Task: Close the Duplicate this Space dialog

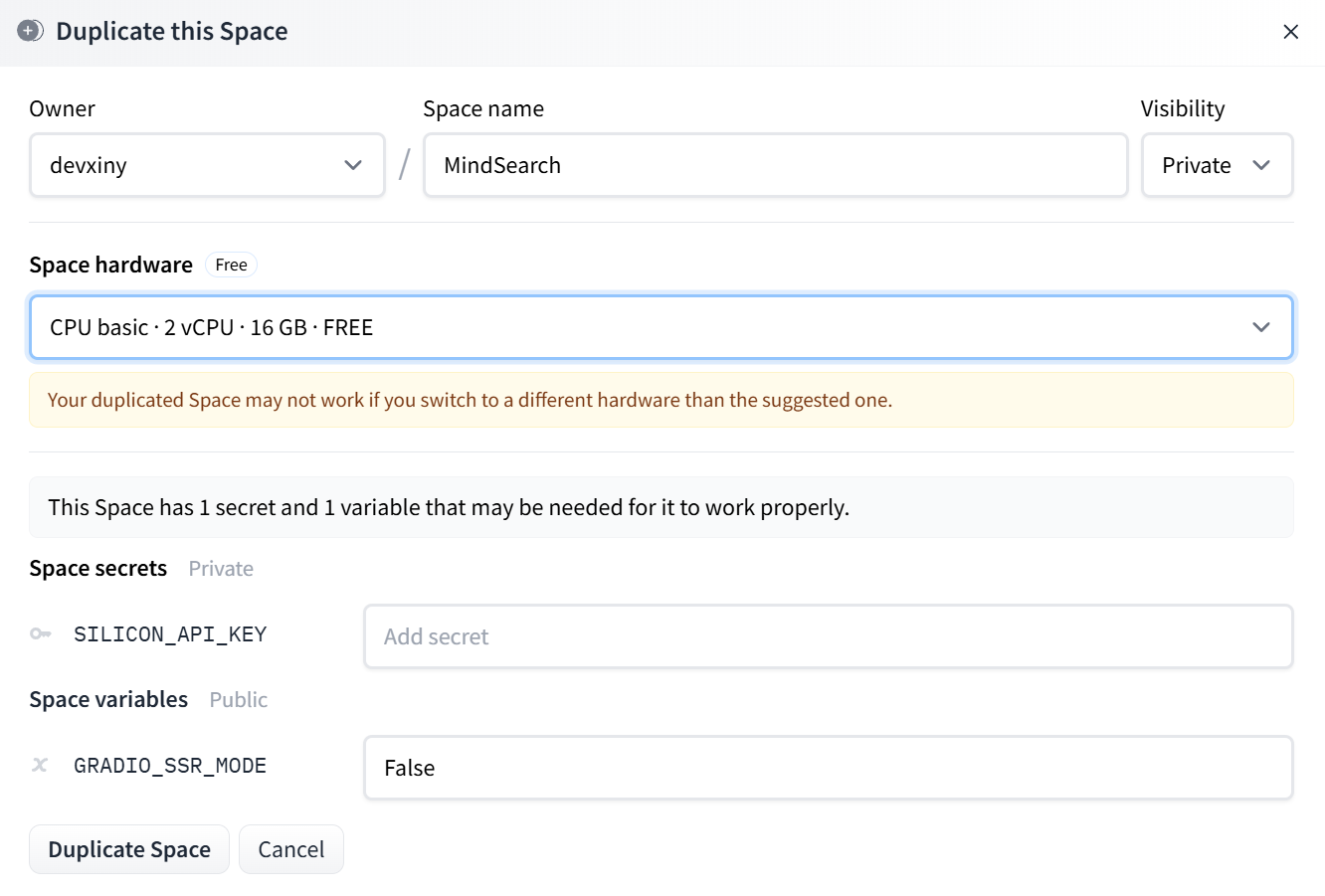Action: pyautogui.click(x=1291, y=32)
